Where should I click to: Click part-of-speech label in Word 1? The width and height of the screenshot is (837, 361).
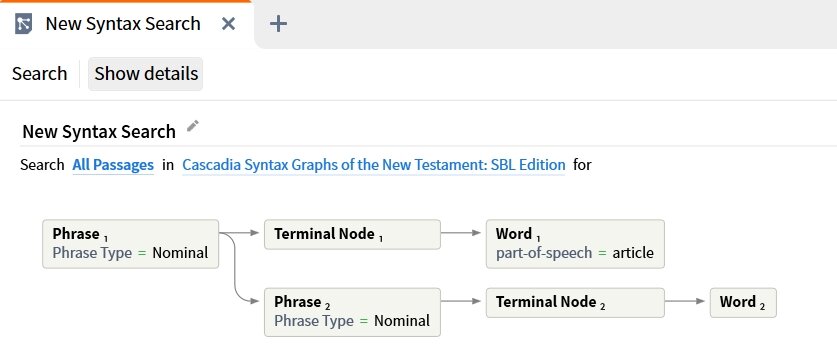(544, 253)
